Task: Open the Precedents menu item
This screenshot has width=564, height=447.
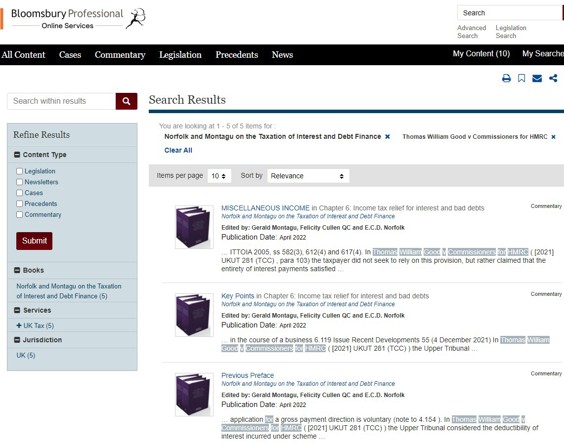Action: (x=237, y=55)
